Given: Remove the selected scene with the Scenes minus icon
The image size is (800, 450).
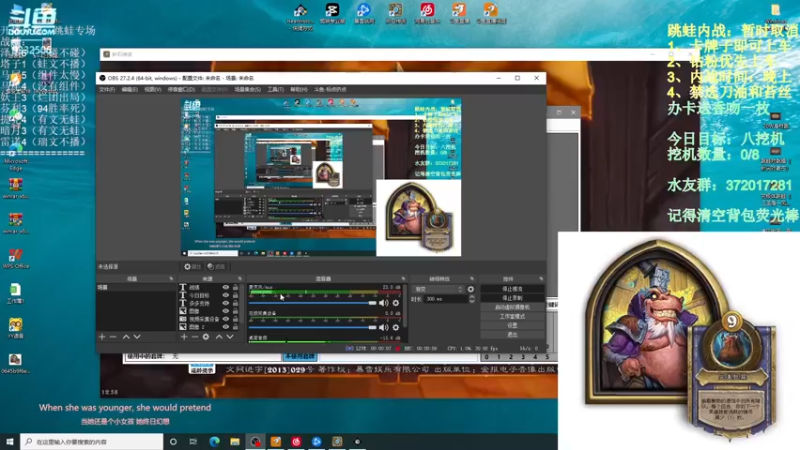Looking at the screenshot, I should click(113, 337).
